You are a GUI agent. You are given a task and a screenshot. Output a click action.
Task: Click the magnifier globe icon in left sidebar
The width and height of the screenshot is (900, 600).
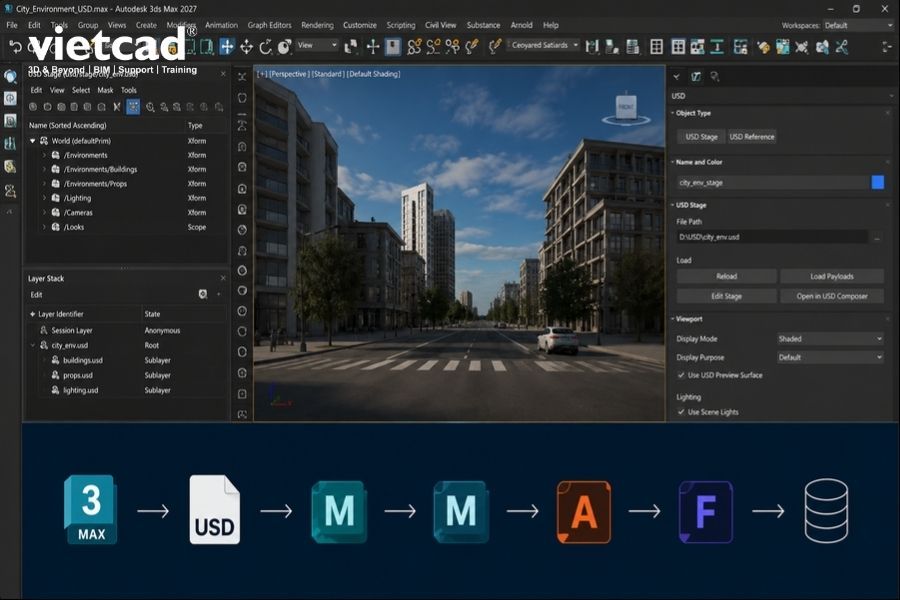point(10,76)
